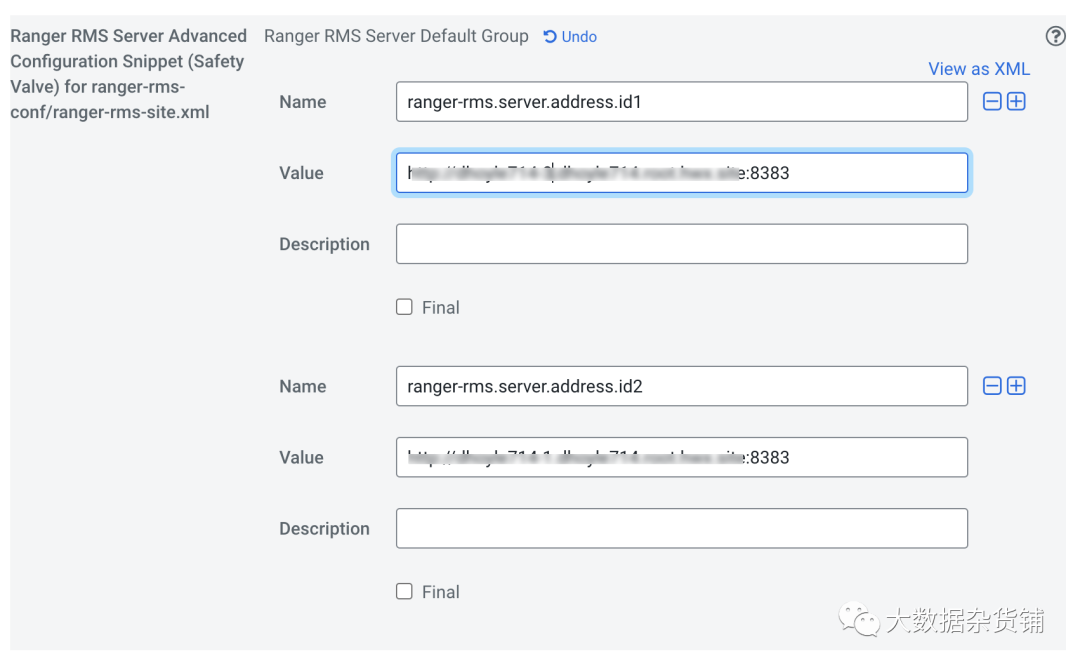Image resolution: width=1080 pixels, height=668 pixels.
Task: Add entry using plus icon beside id2
Action: tap(1016, 386)
